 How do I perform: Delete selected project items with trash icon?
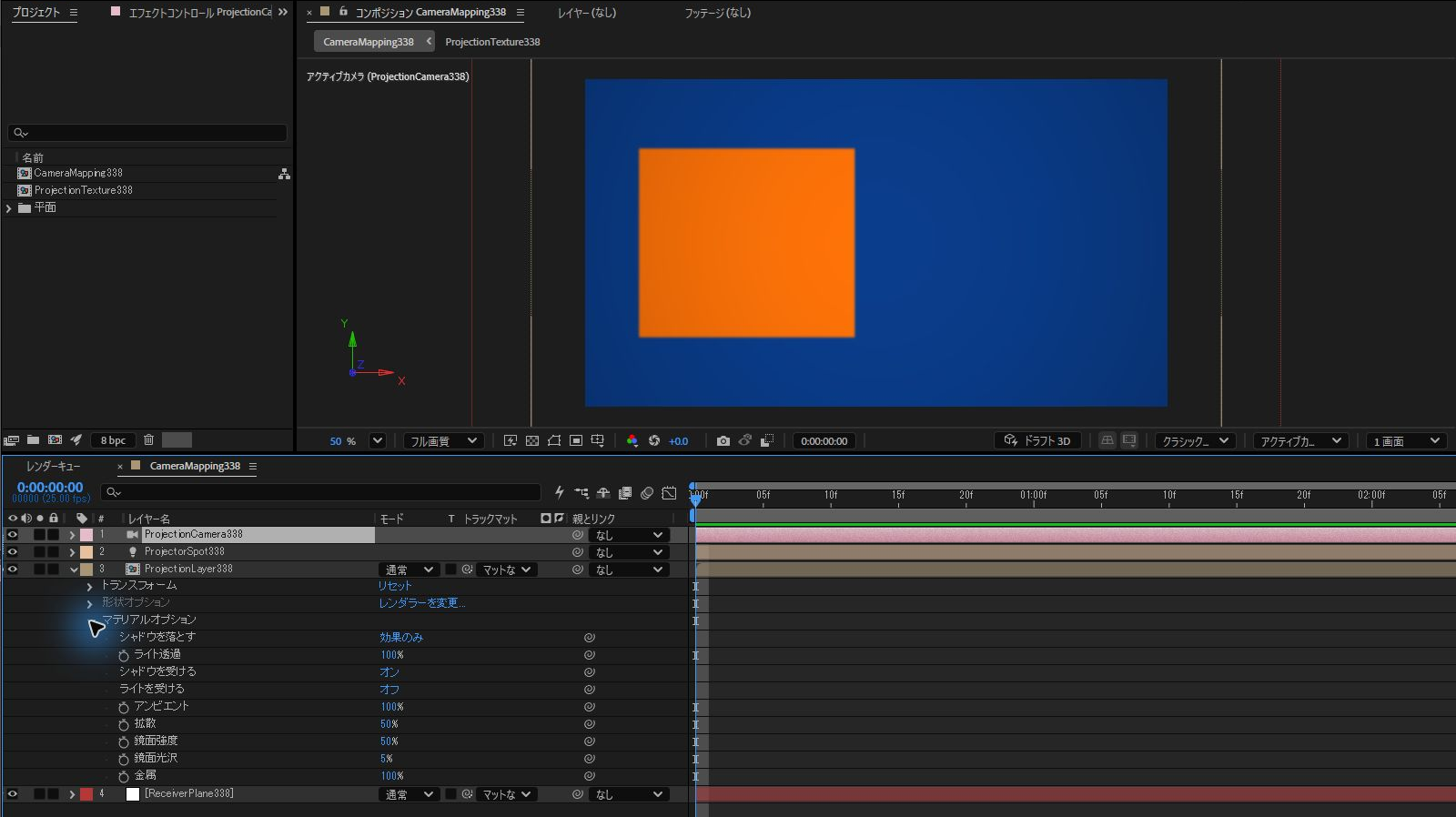point(148,440)
